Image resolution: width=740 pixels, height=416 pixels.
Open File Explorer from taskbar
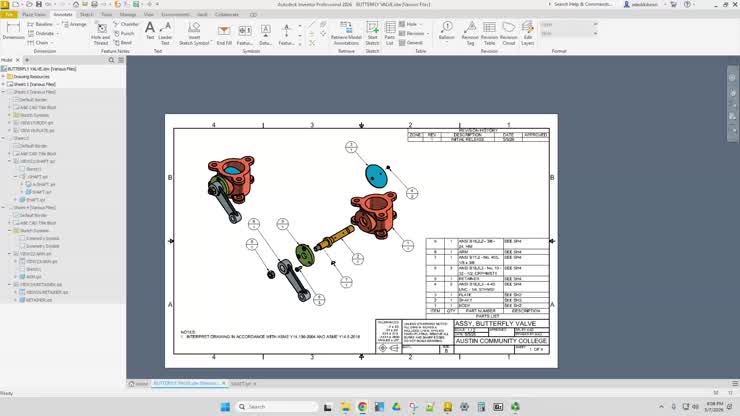[x=345, y=407]
